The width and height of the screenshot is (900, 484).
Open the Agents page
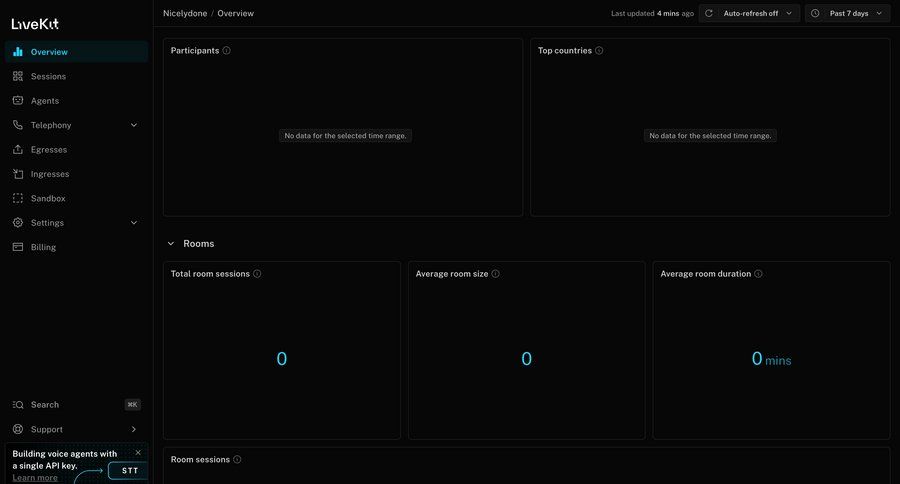pos(76,100)
